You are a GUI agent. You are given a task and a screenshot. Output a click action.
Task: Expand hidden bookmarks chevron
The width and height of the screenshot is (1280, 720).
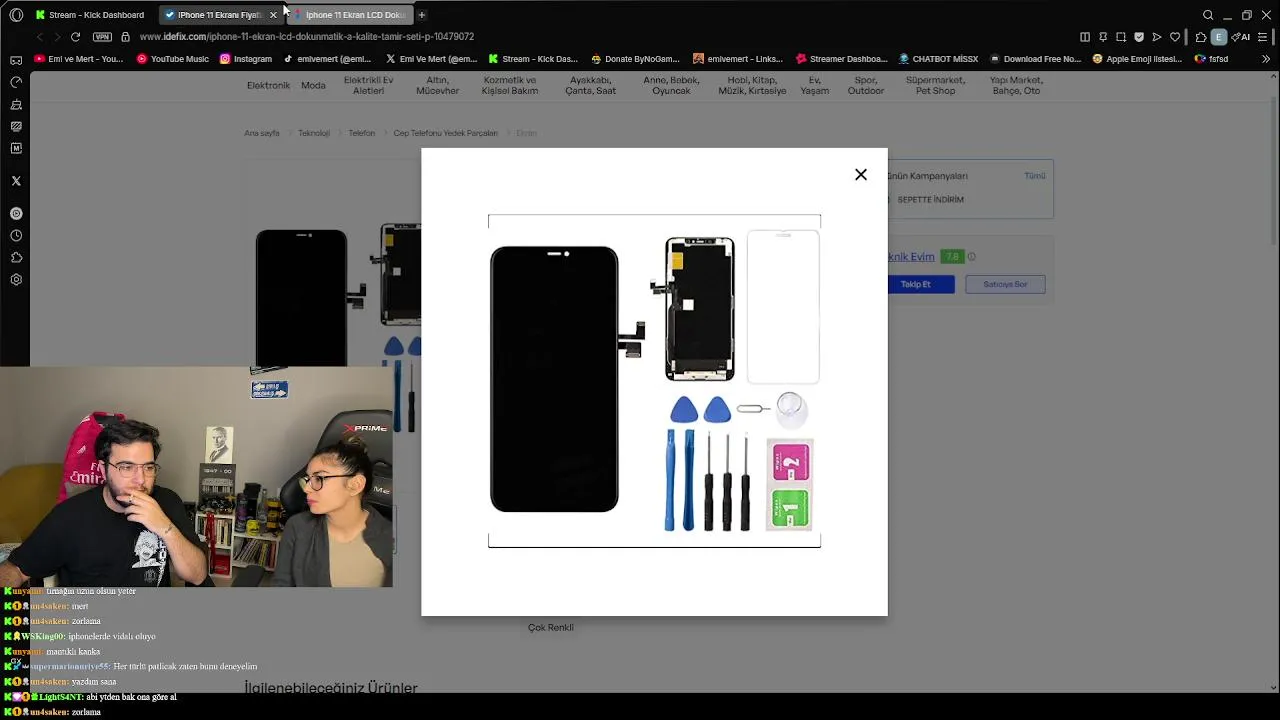coord(1266,59)
